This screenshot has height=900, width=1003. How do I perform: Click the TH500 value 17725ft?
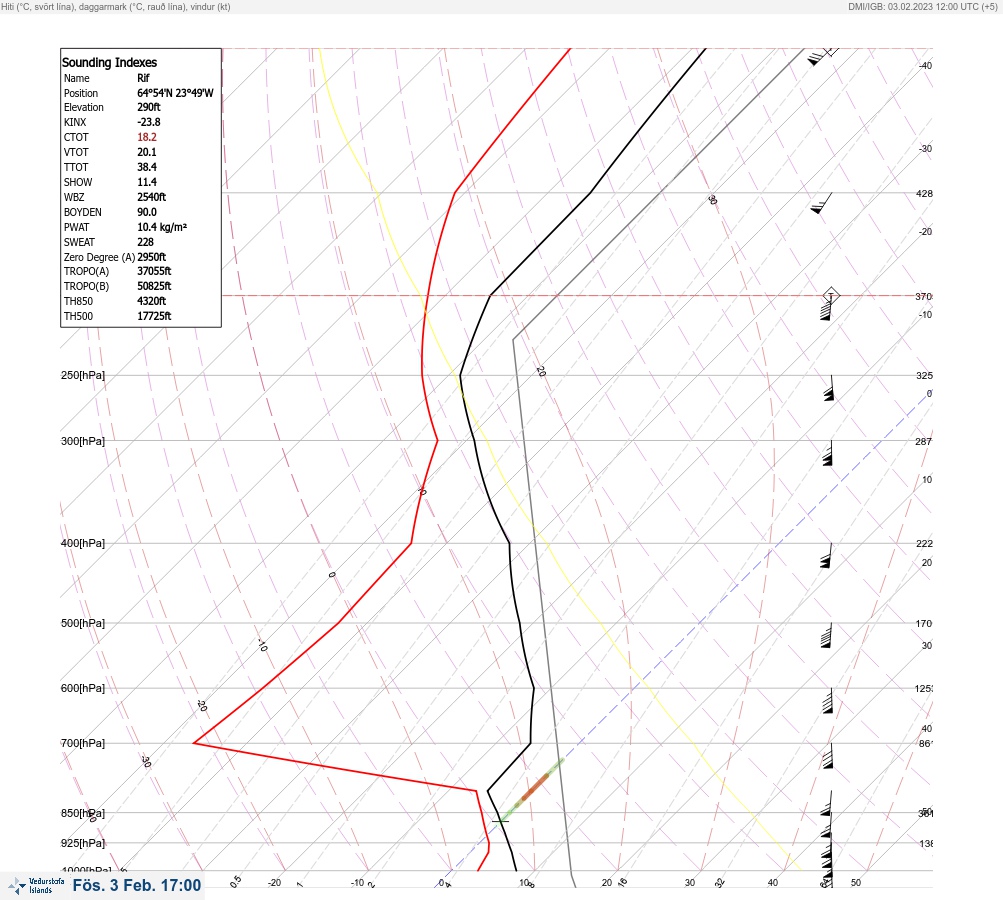pos(154,316)
